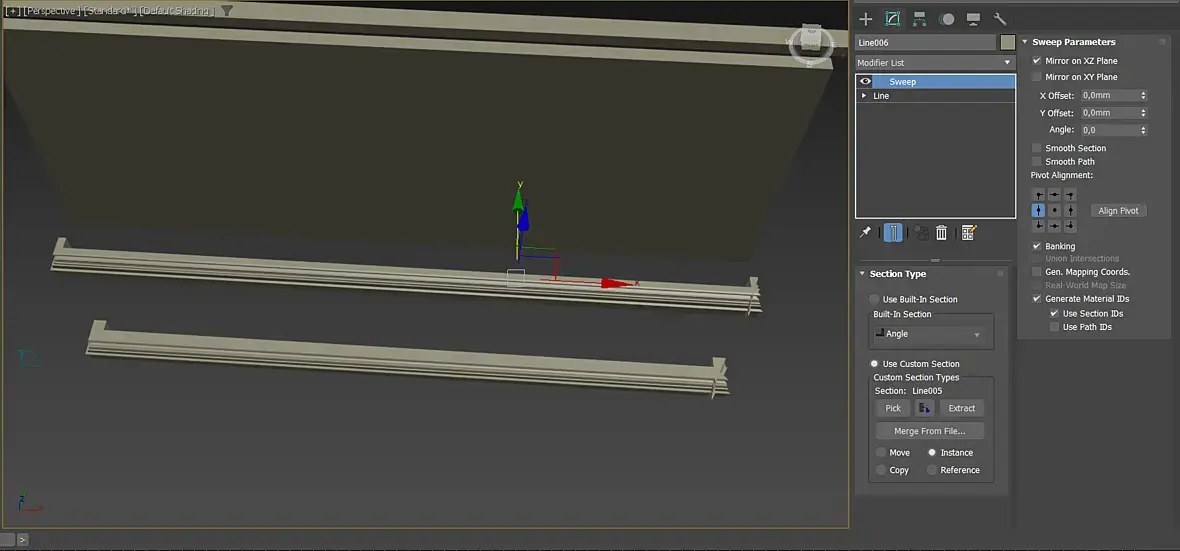This screenshot has height=551, width=1180.
Task: Set pivot alignment to center dot
Action: pyautogui.click(x=1054, y=210)
